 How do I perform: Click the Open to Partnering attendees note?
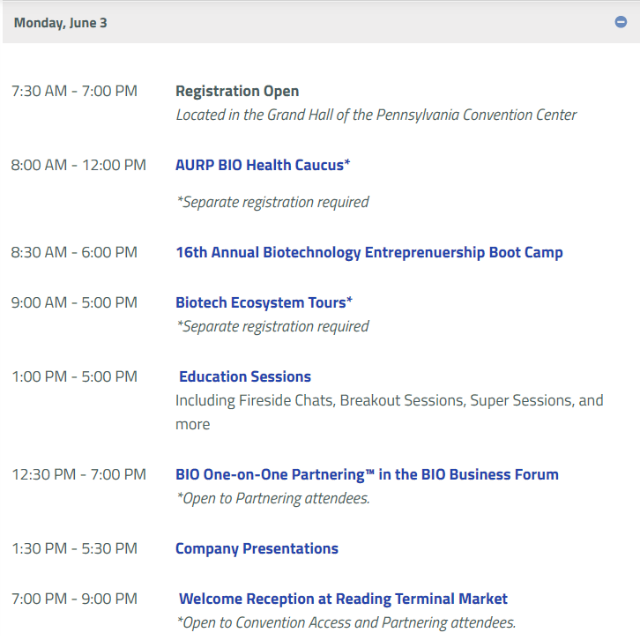[x=273, y=498]
